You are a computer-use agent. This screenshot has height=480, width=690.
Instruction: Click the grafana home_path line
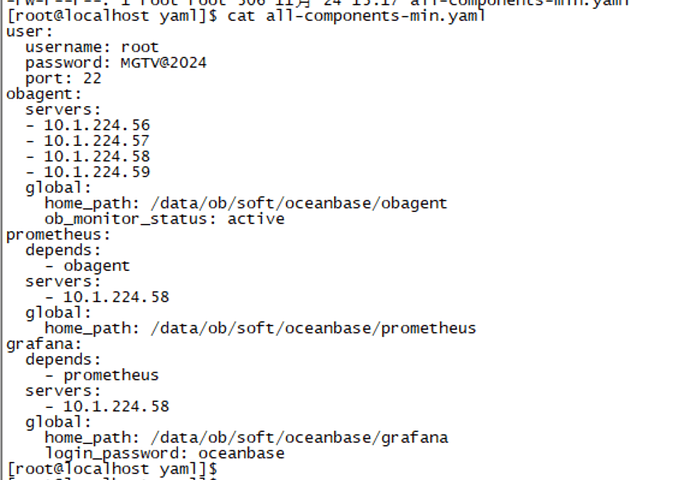246,437
